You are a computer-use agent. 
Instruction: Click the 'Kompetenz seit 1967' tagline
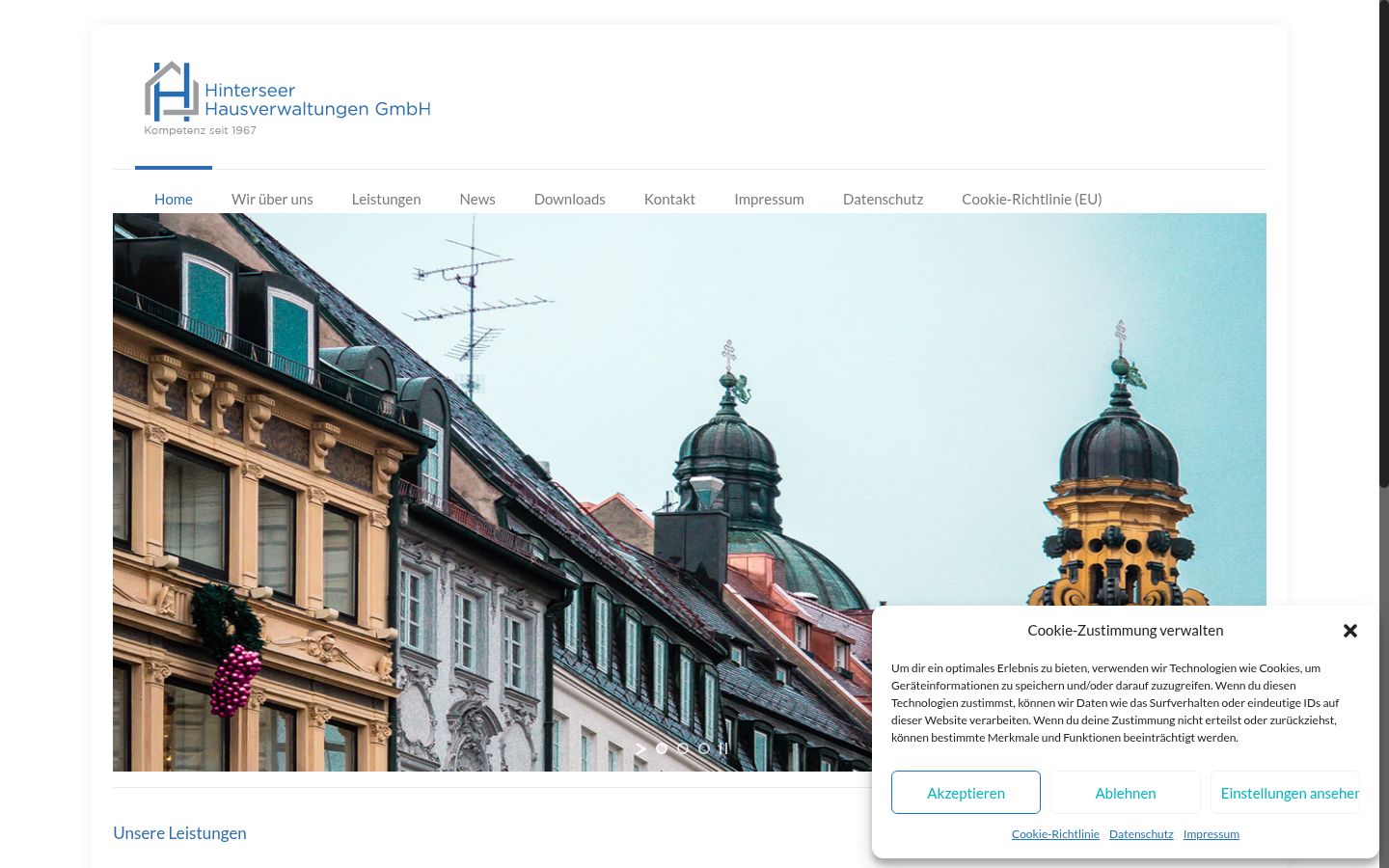click(x=201, y=130)
